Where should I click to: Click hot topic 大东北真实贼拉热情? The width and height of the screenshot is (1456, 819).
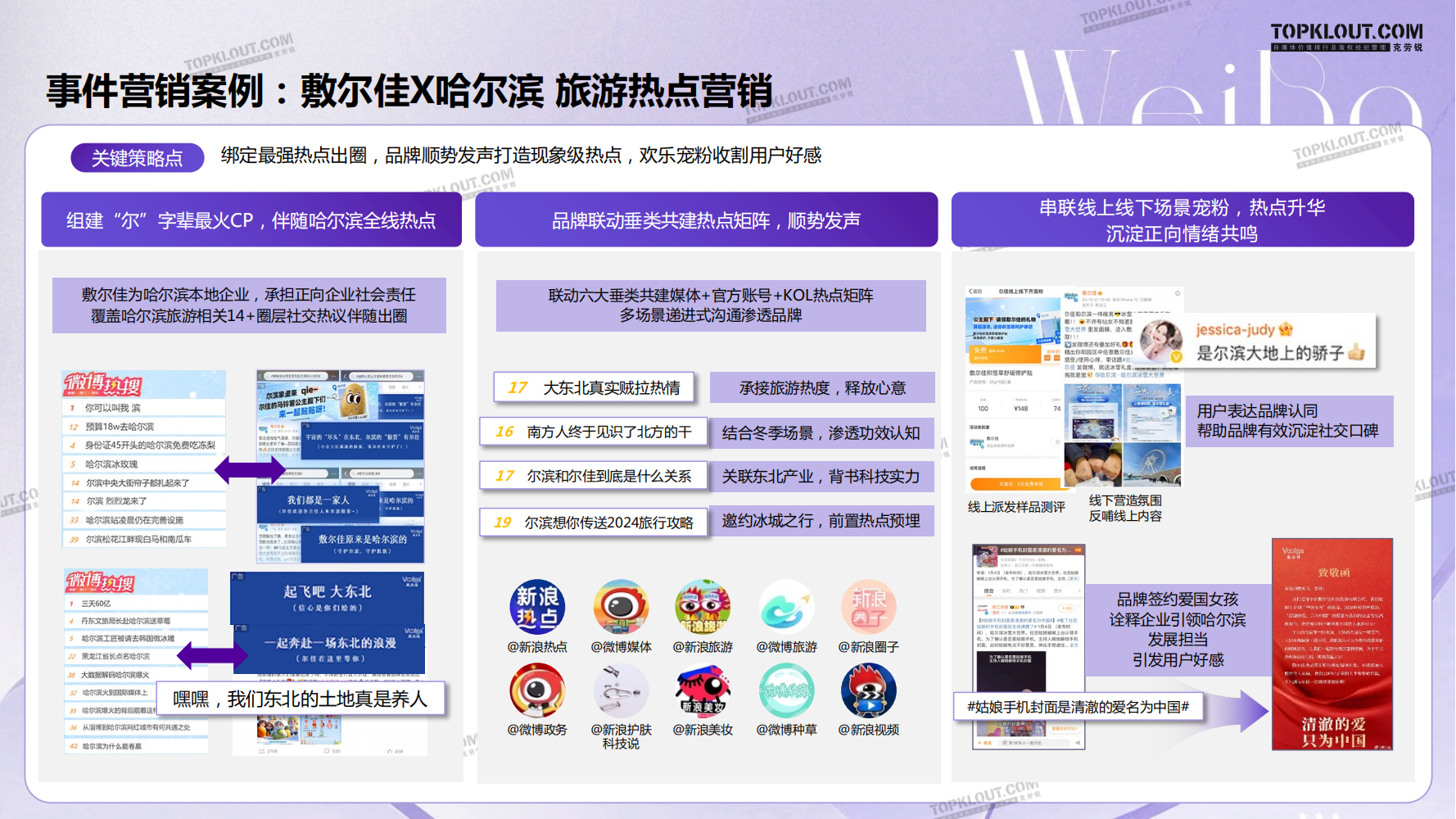[x=594, y=387]
